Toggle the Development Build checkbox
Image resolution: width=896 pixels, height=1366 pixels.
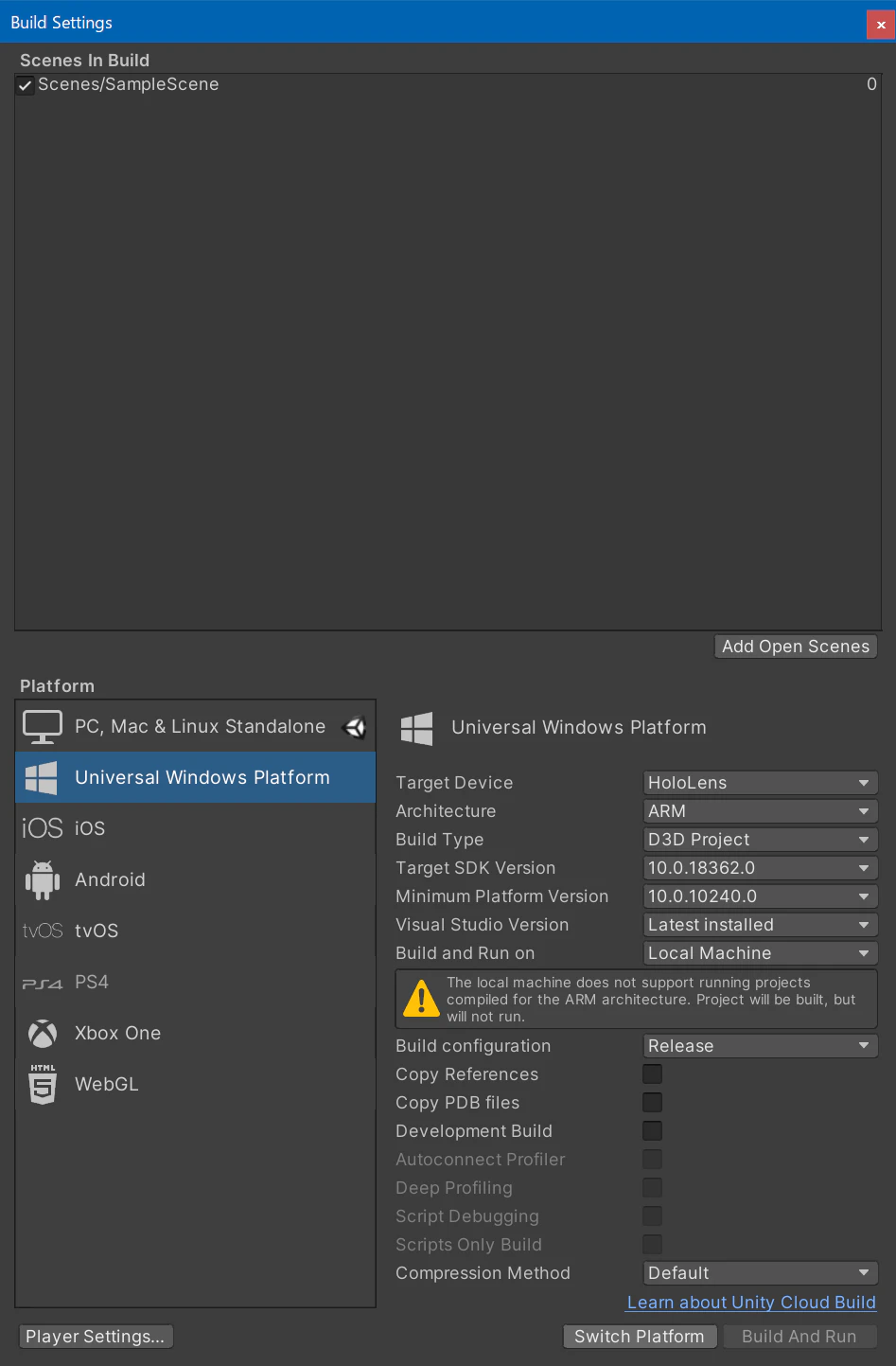pos(652,1131)
